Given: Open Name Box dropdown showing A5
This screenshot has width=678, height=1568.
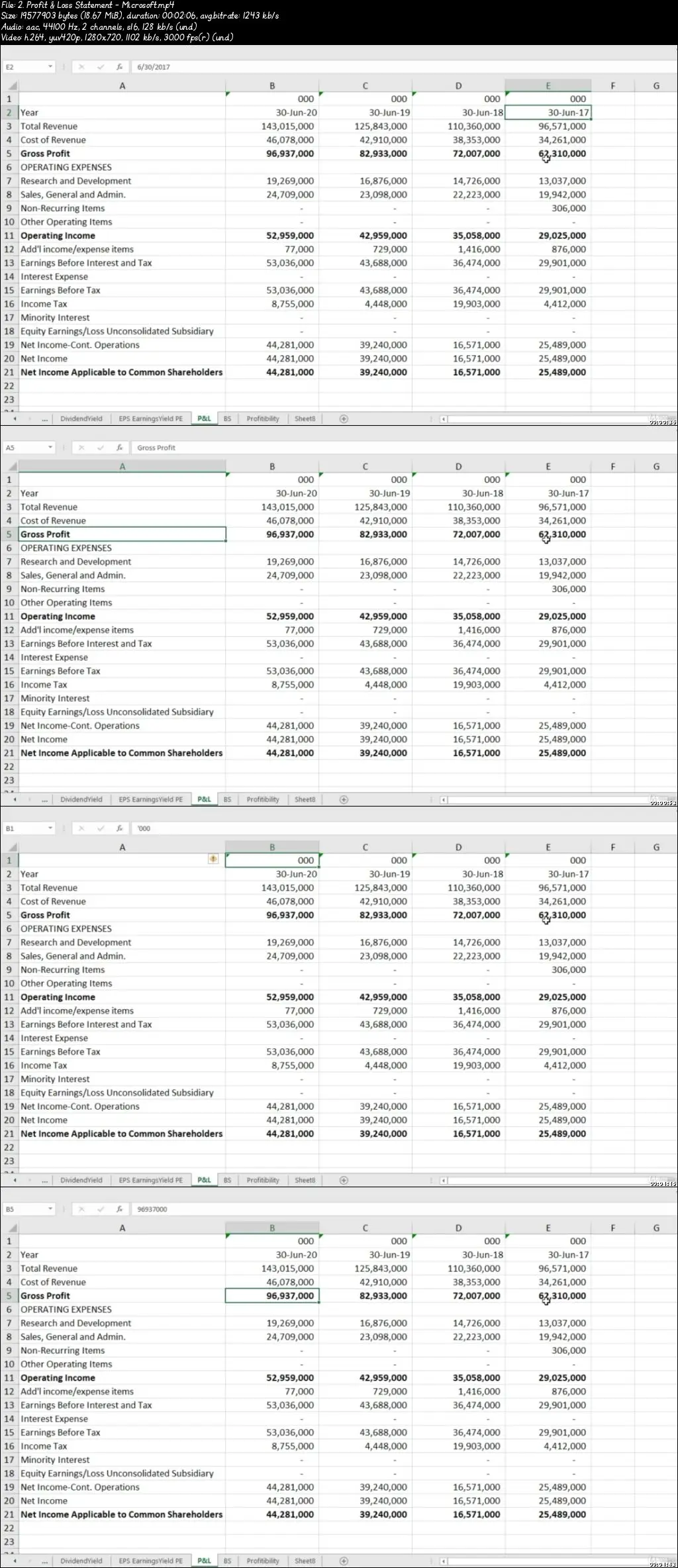Looking at the screenshot, I should [x=50, y=448].
